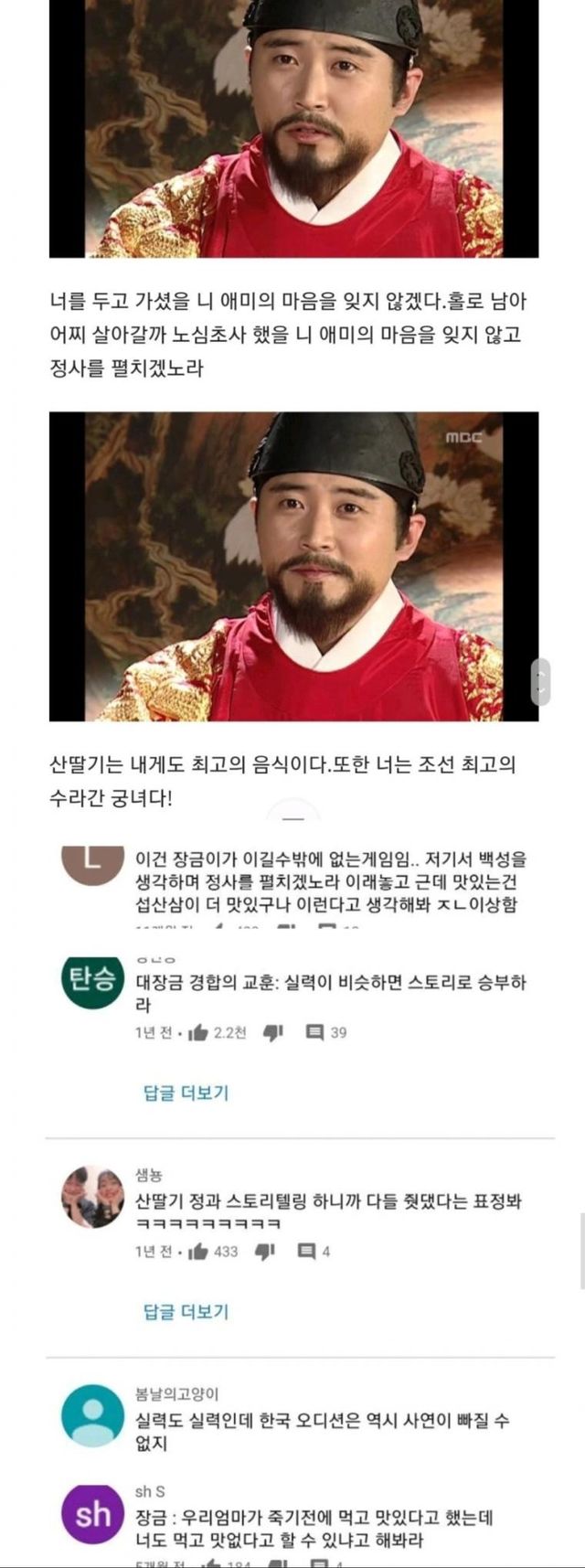
Task: Like the 탄승 comment with thumbs-up
Action: (x=197, y=1032)
